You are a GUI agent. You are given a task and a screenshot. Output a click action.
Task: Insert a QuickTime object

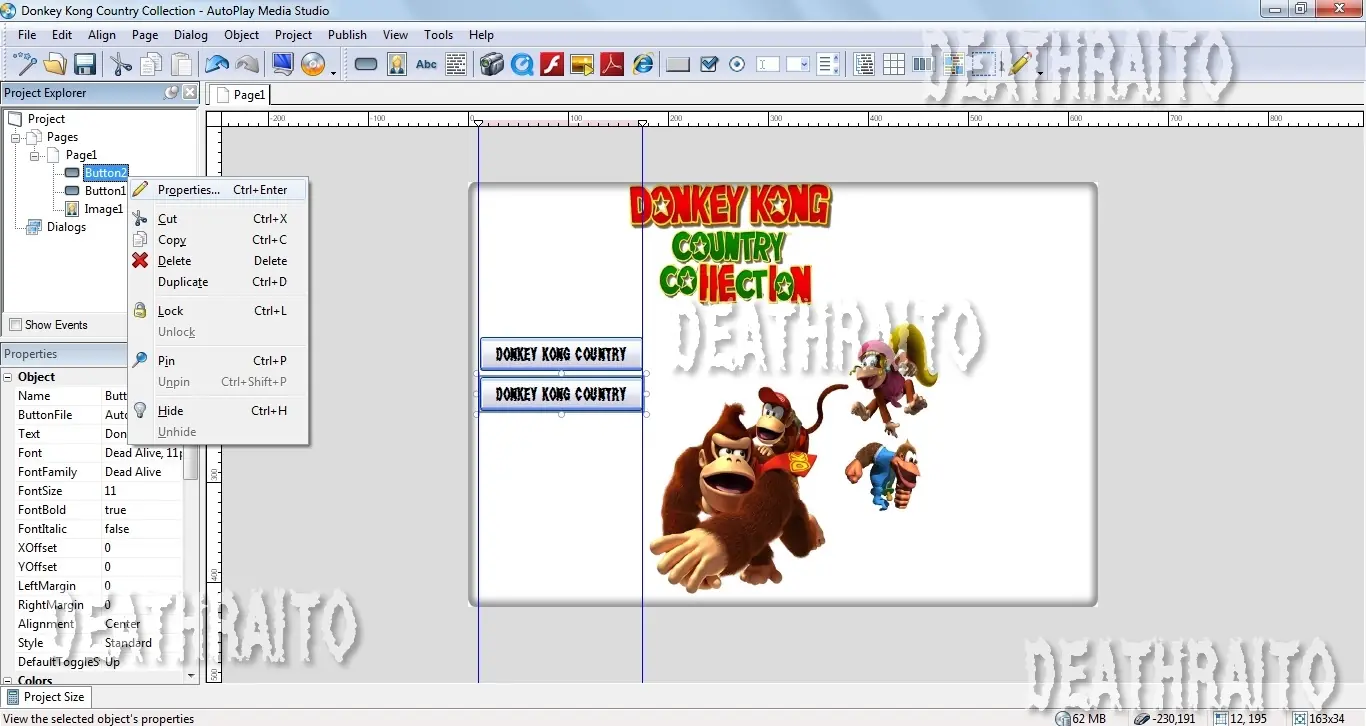tap(521, 65)
